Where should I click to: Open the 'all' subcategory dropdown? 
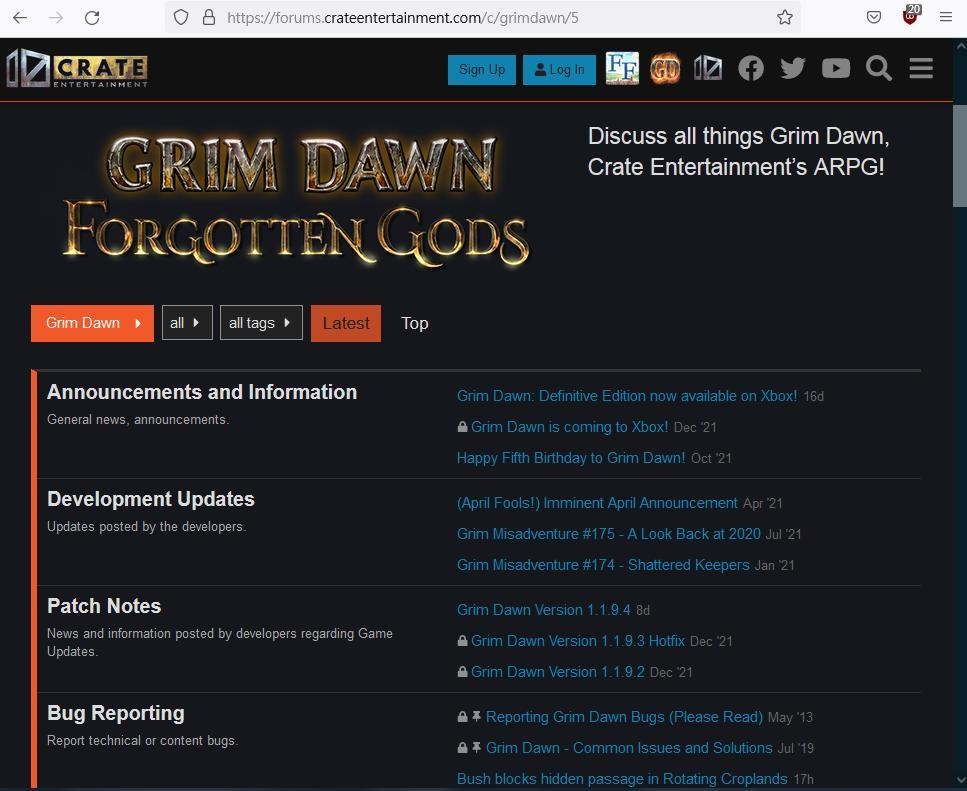tap(187, 323)
